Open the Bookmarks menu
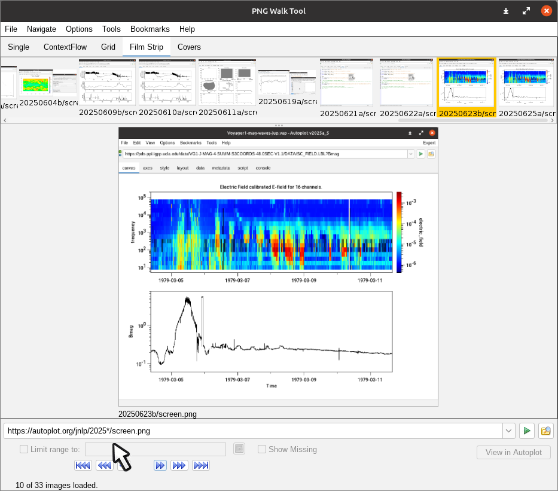The height and width of the screenshot is (491, 558). click(x=150, y=29)
